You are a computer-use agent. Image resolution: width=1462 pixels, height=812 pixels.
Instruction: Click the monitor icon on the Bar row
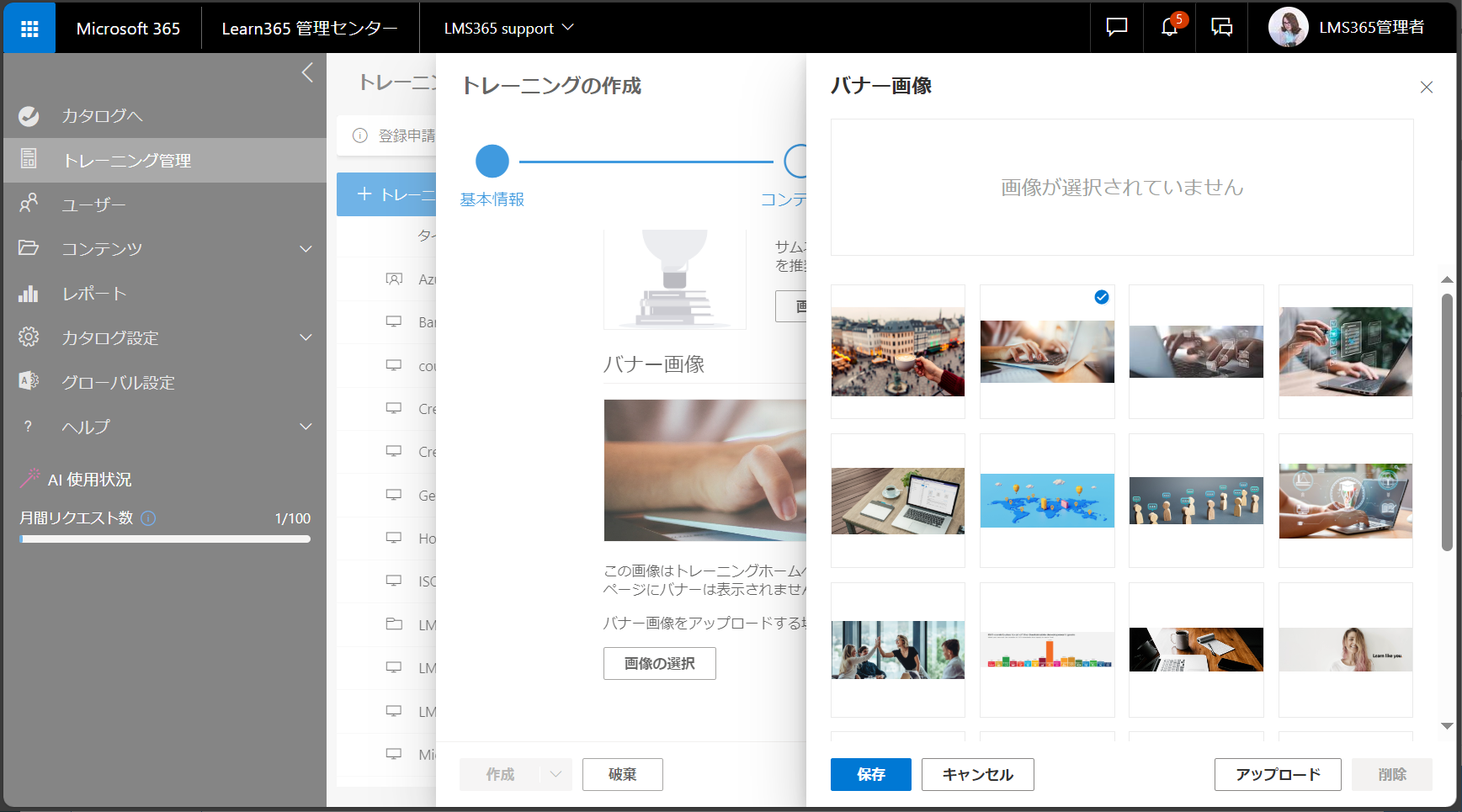394,321
